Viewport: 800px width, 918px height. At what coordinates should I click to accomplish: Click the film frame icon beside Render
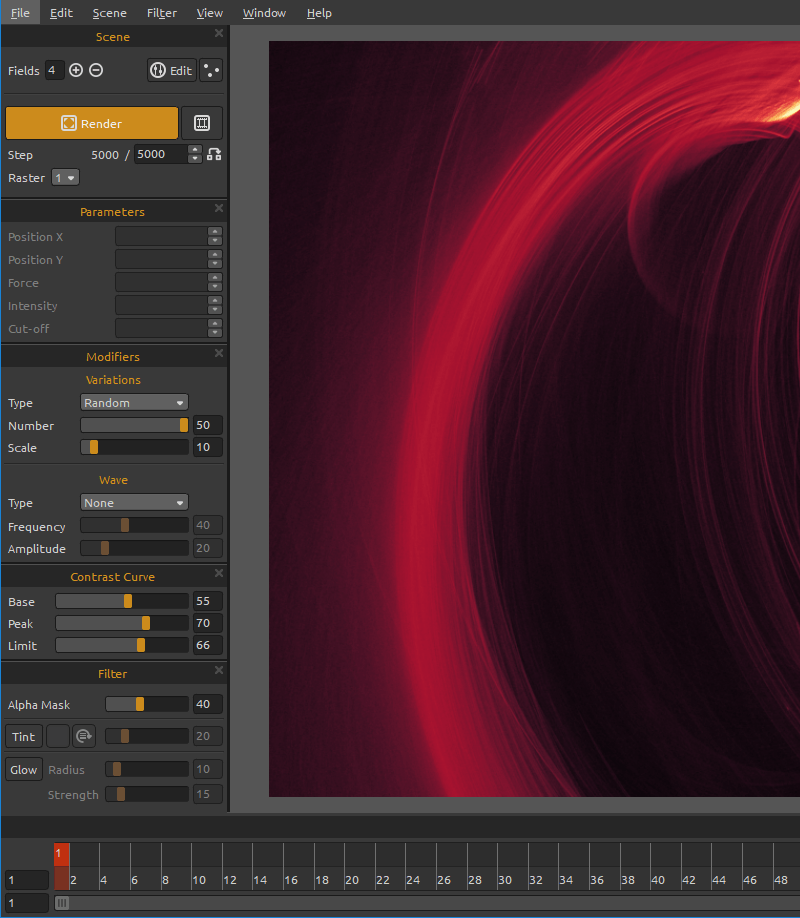click(202, 123)
